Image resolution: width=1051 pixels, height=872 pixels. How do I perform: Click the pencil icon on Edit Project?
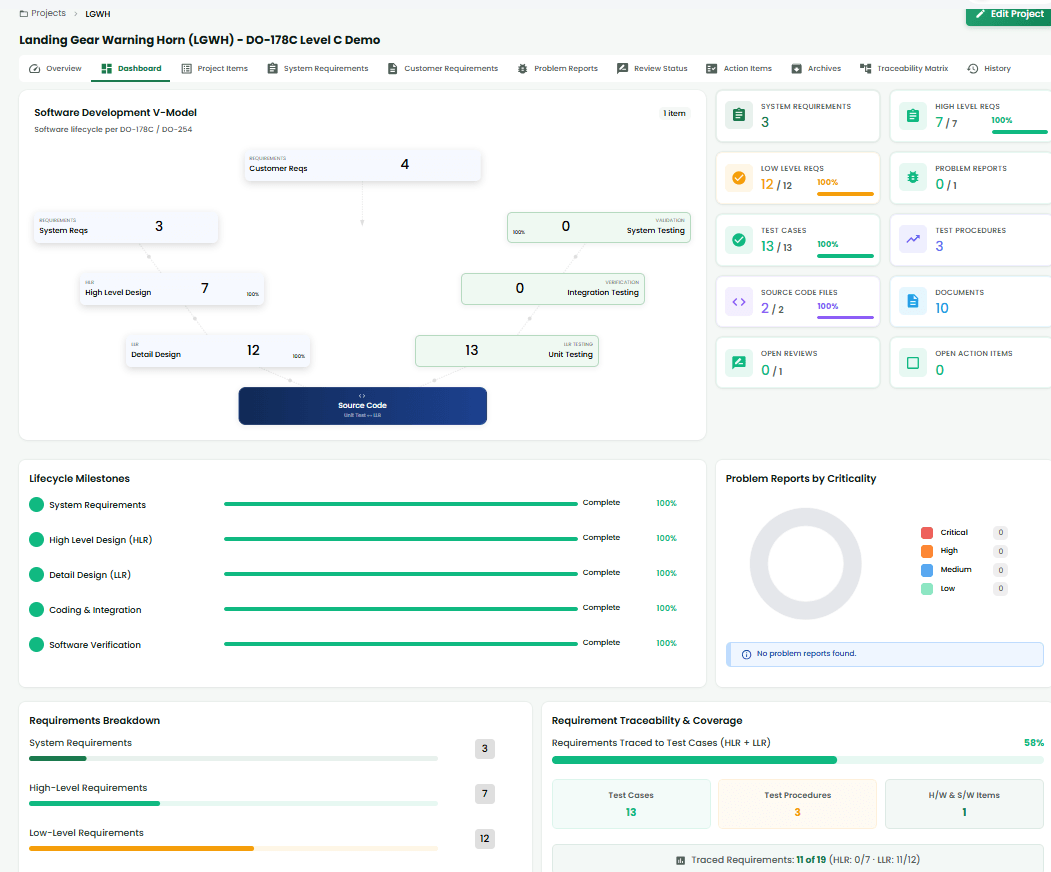(x=981, y=13)
